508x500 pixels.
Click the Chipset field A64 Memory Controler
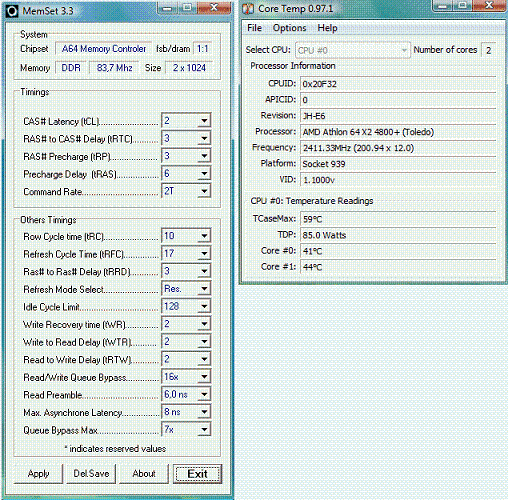pos(104,49)
